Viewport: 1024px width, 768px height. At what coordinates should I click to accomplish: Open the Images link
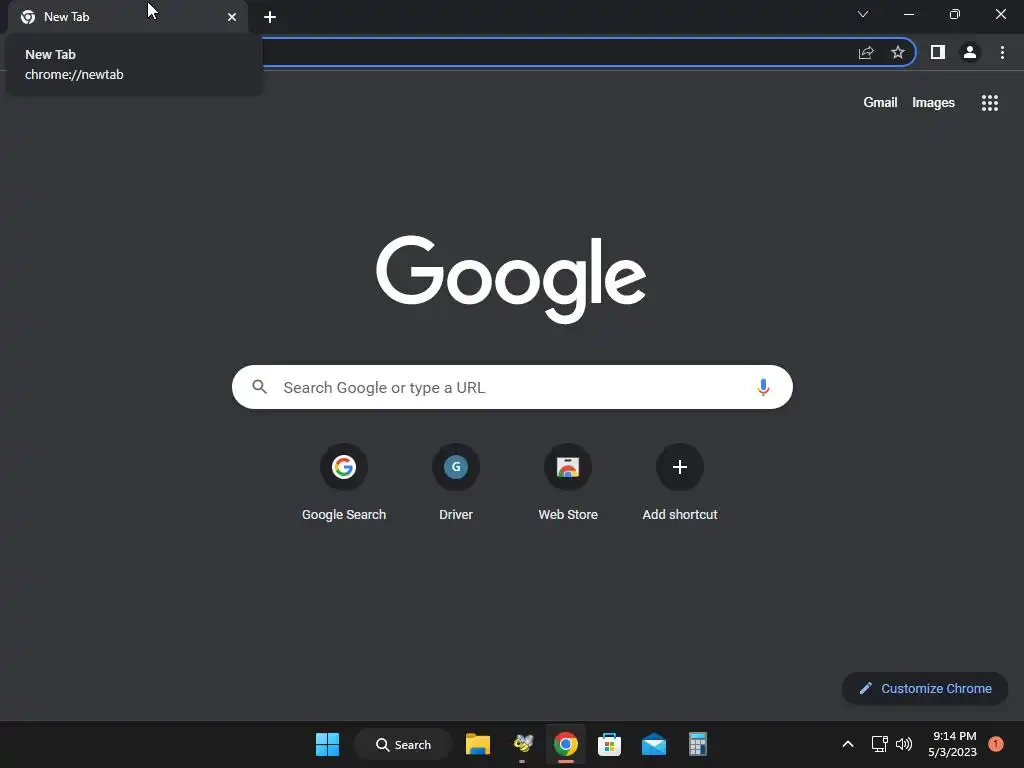(x=933, y=103)
